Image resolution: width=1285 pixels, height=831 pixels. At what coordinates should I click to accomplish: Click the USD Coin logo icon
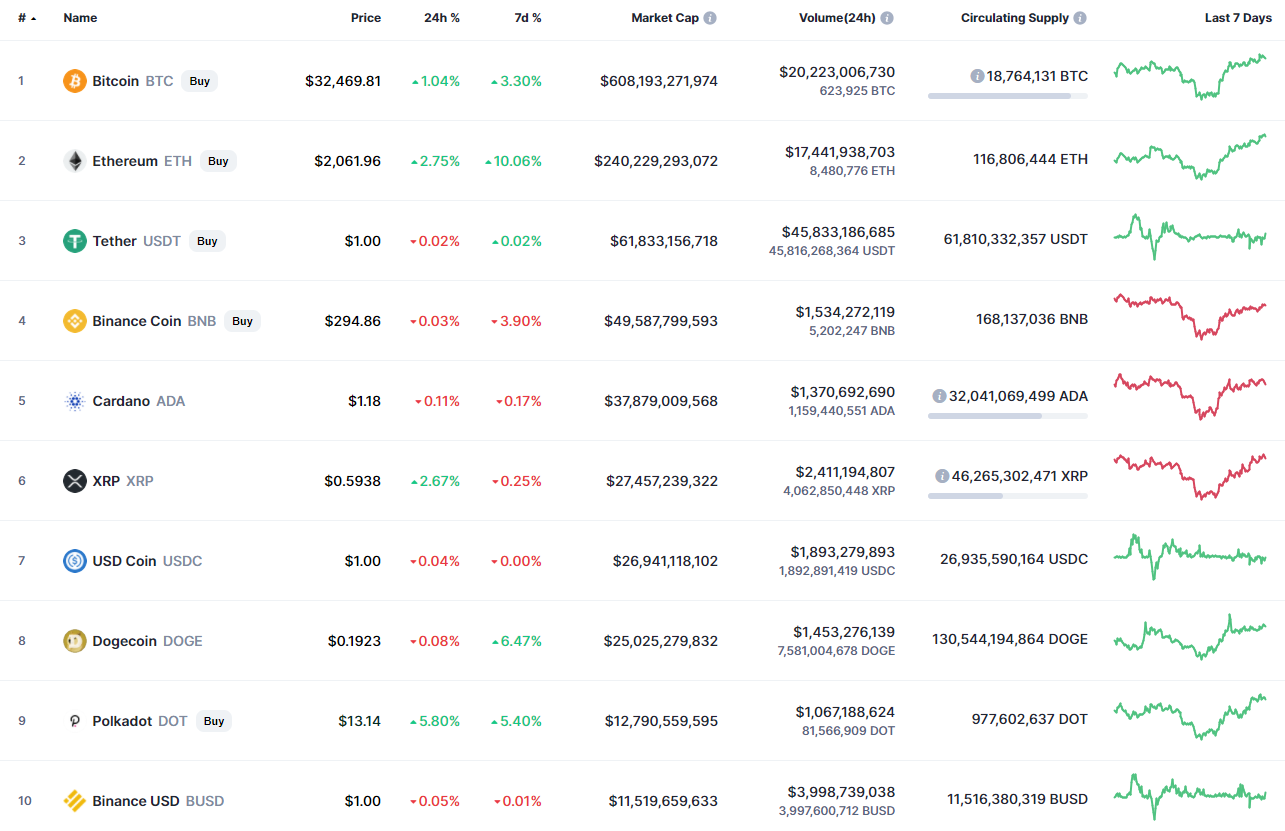click(75, 561)
